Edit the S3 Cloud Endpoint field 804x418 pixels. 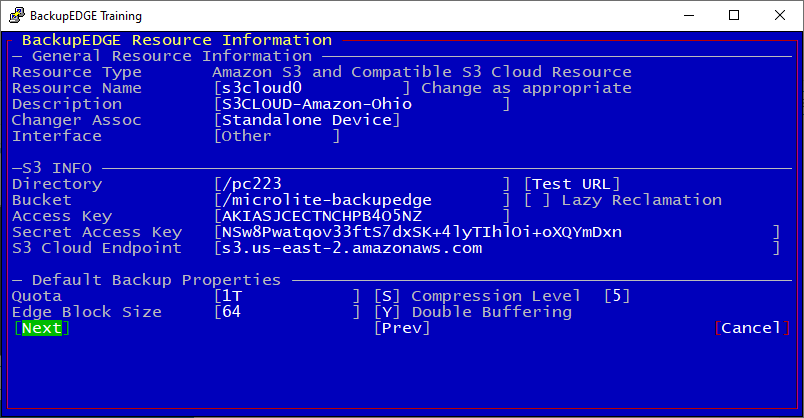(x=497, y=248)
